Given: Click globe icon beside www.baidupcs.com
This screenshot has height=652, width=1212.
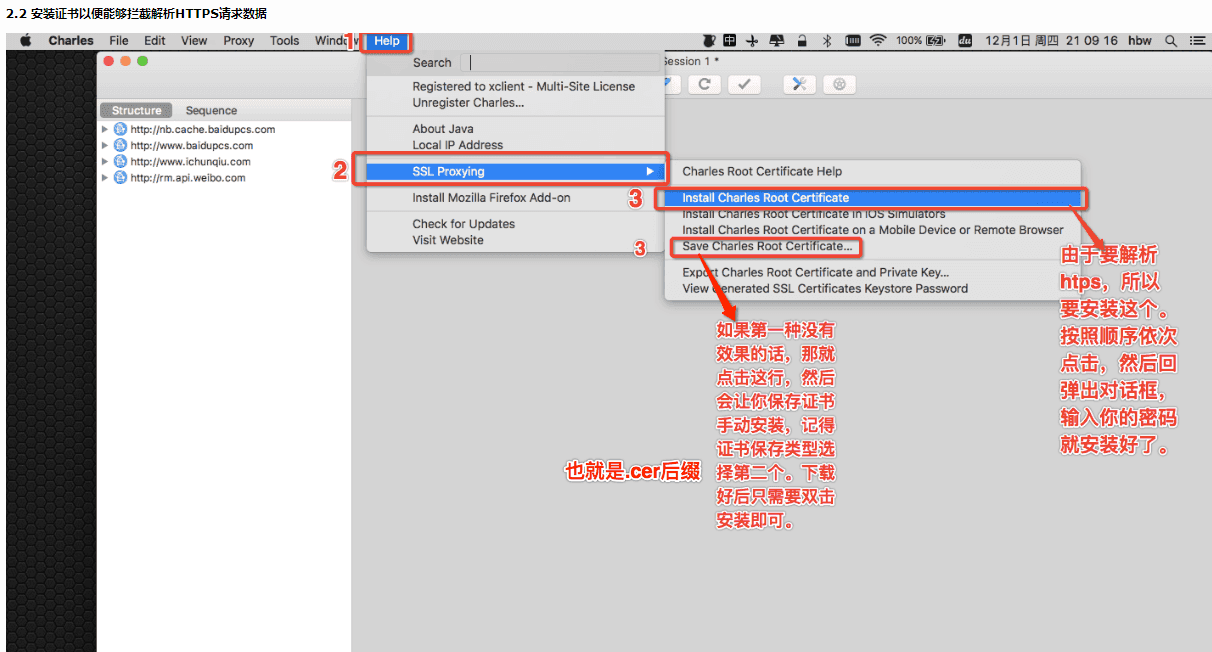Looking at the screenshot, I should 120,145.
